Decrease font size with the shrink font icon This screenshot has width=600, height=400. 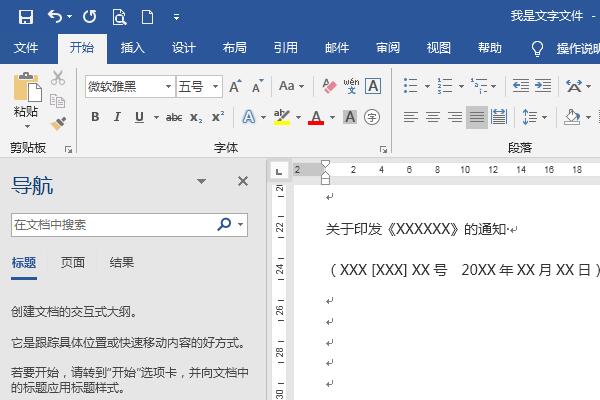[258, 86]
